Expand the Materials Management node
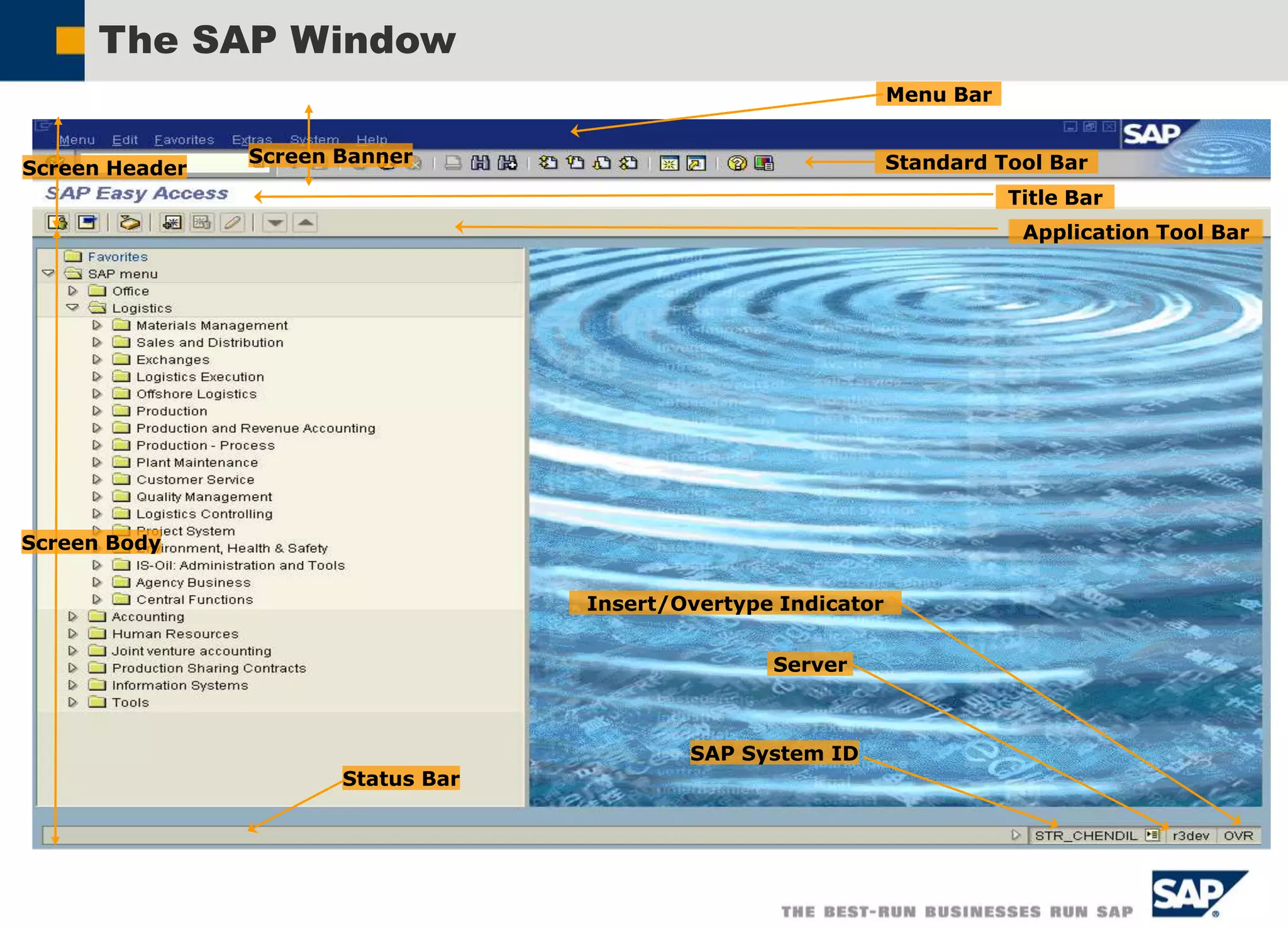Image resolution: width=1288 pixels, height=928 pixels. pyautogui.click(x=97, y=325)
